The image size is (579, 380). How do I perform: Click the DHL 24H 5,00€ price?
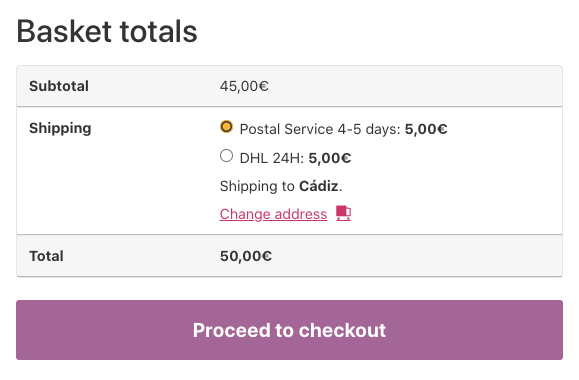[330, 158]
